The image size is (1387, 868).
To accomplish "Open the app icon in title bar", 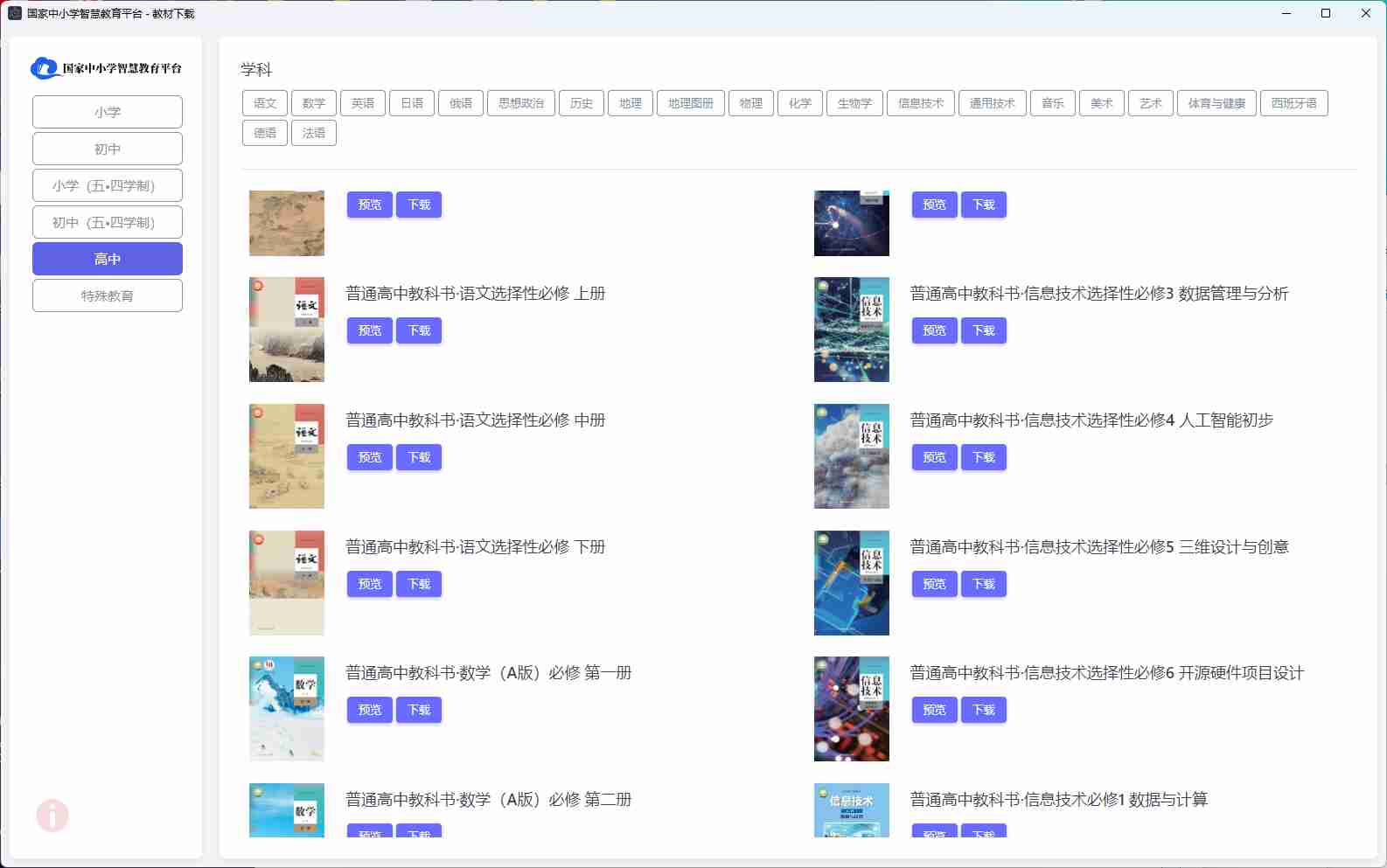I will click(x=15, y=13).
